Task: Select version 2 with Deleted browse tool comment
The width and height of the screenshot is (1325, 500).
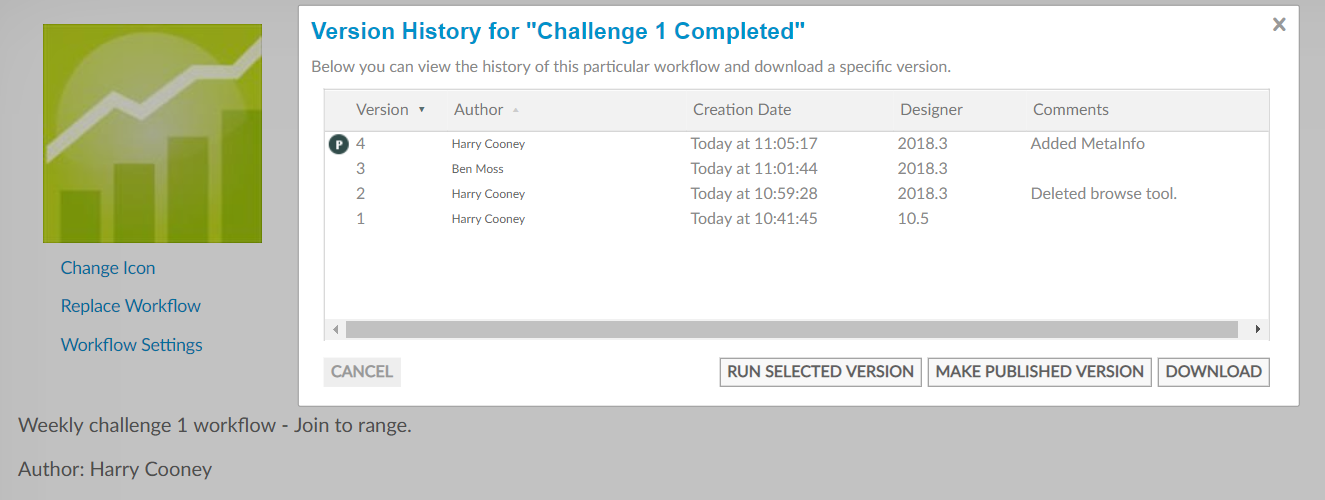Action: pos(796,194)
